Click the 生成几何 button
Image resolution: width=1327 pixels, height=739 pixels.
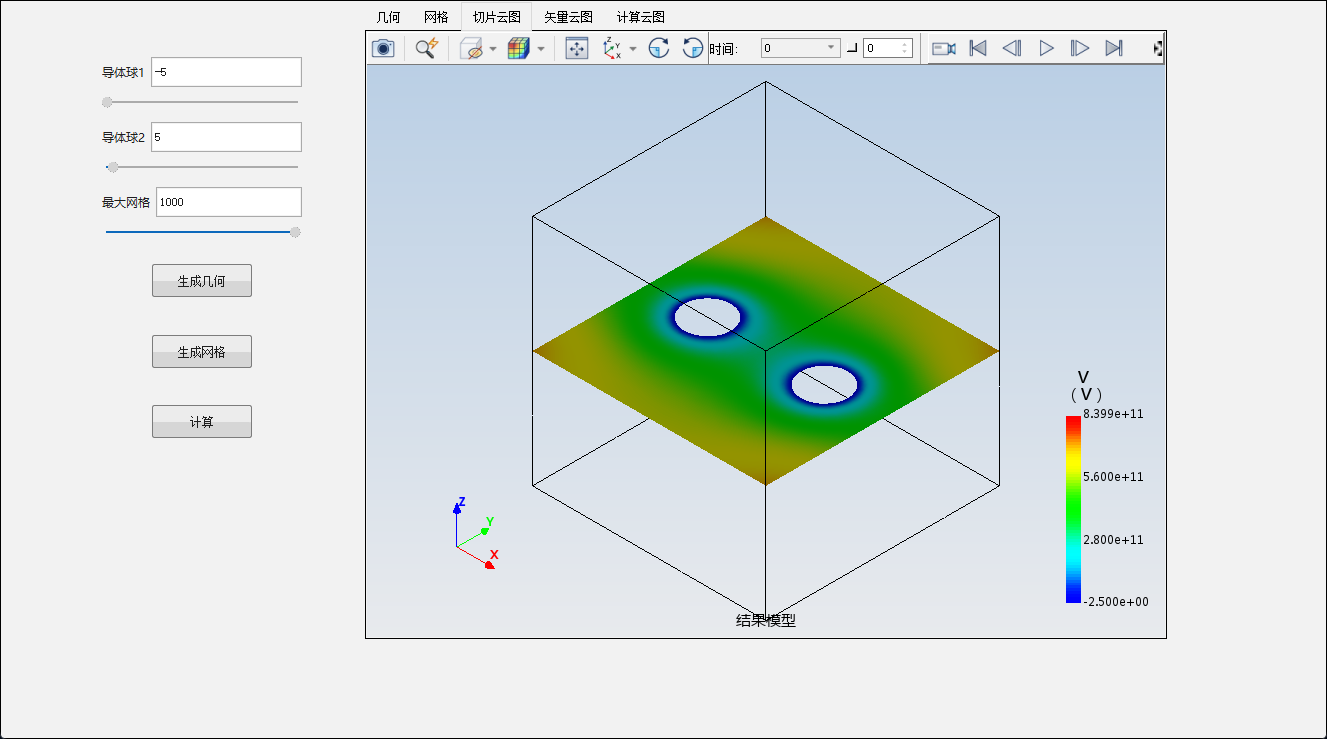click(202, 281)
